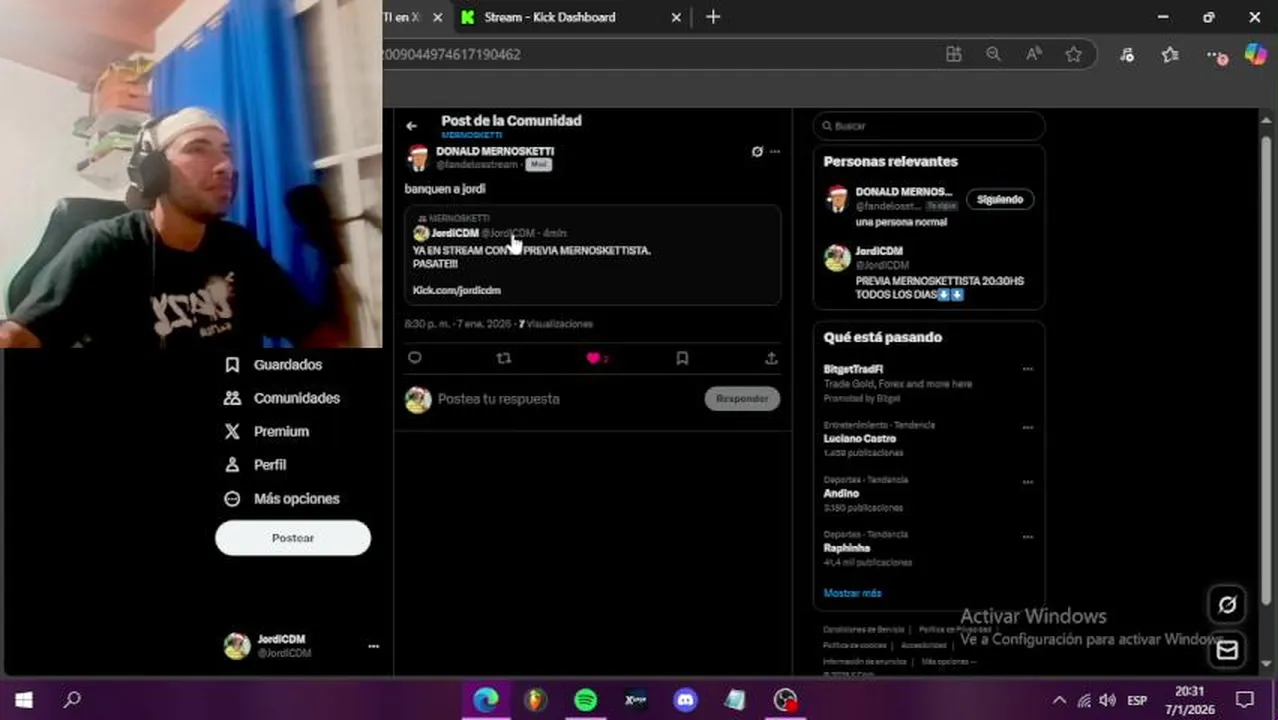Click the Postear button
The height and width of the screenshot is (720, 1278).
click(x=293, y=538)
